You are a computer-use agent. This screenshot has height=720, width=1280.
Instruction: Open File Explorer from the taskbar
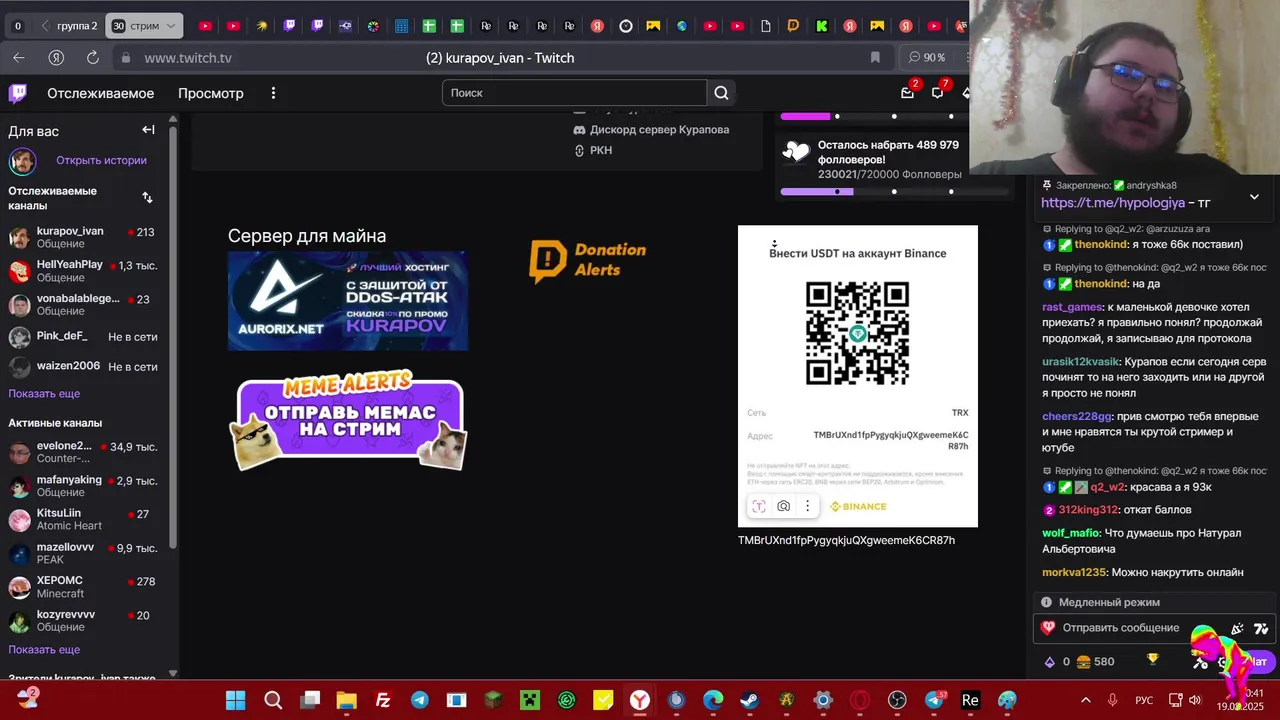(x=346, y=700)
